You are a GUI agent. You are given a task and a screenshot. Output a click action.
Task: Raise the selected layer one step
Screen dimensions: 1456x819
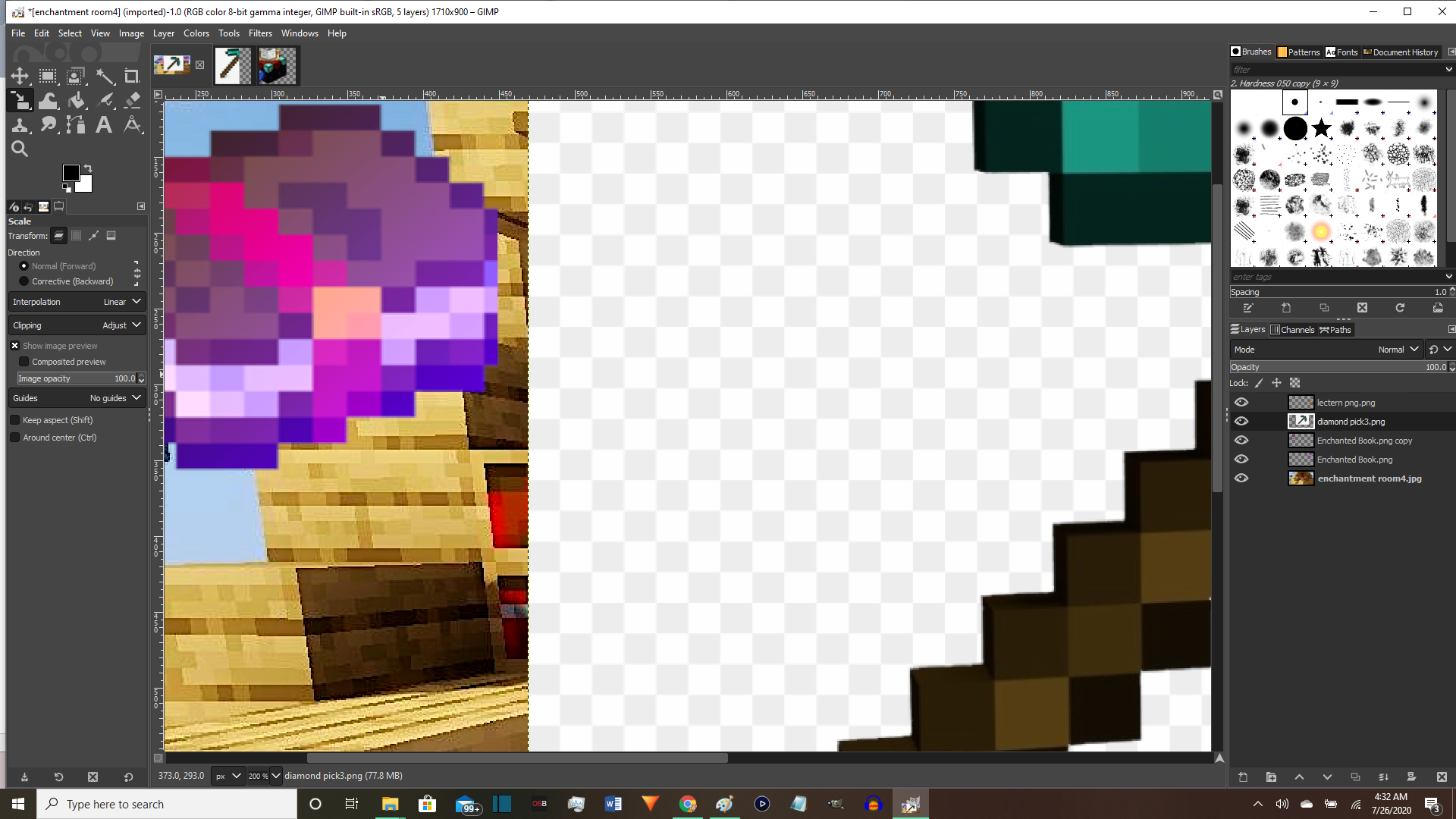[x=1299, y=777]
